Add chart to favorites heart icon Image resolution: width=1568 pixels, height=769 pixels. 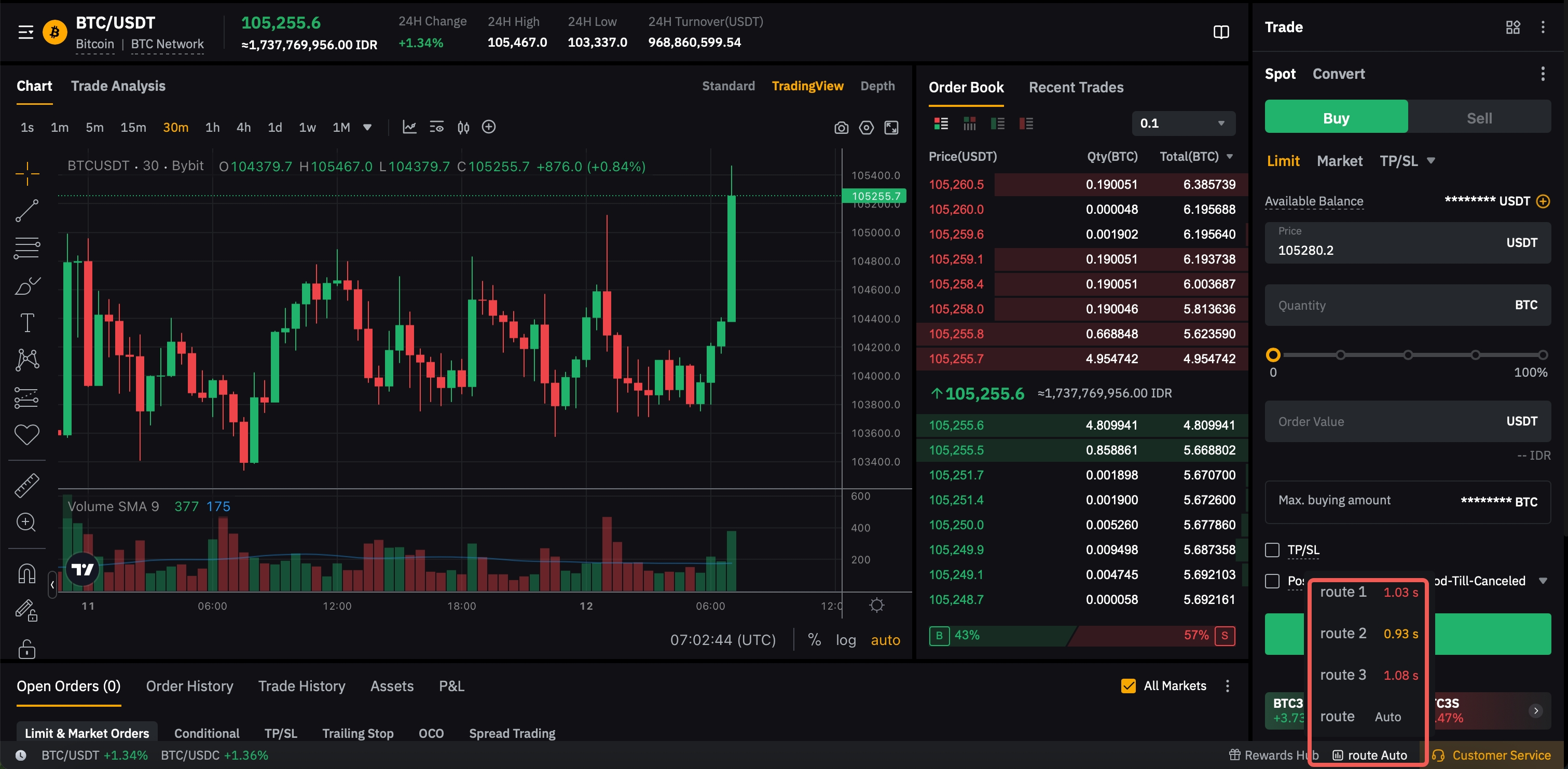point(27,435)
